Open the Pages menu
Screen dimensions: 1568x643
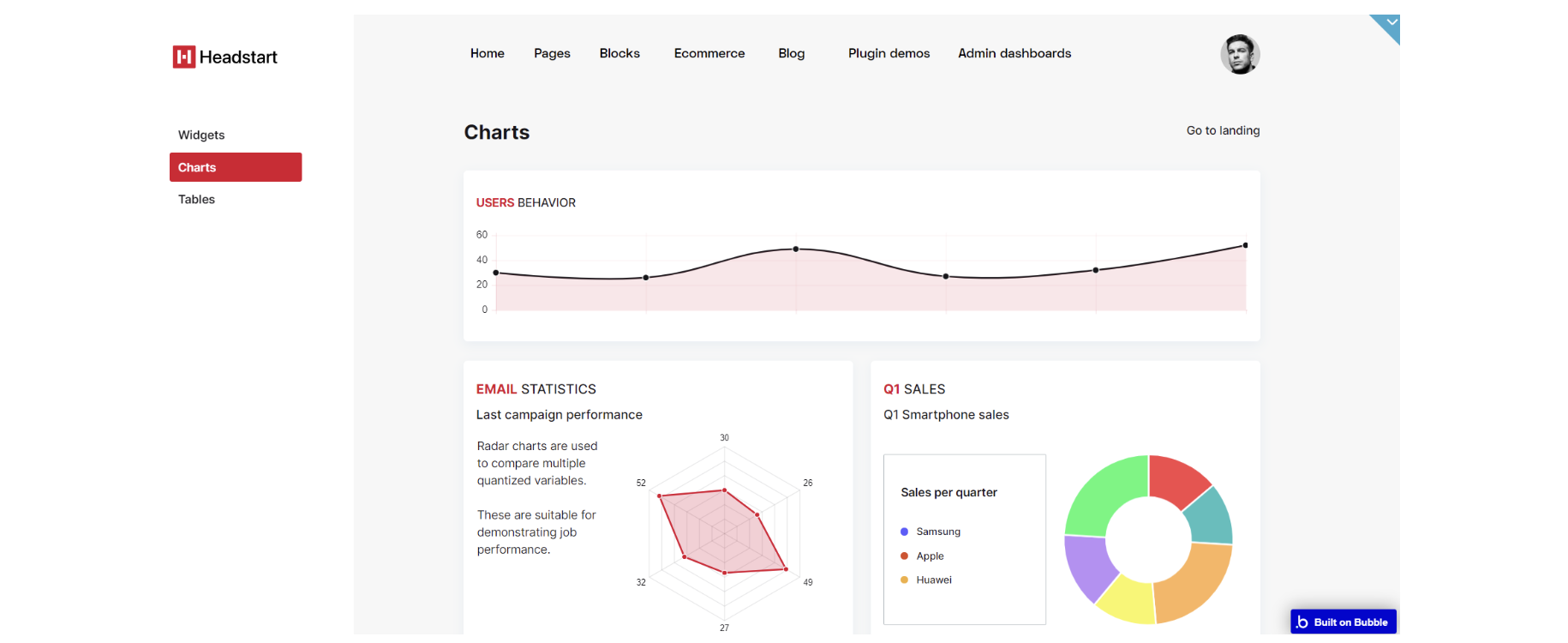pyautogui.click(x=552, y=53)
